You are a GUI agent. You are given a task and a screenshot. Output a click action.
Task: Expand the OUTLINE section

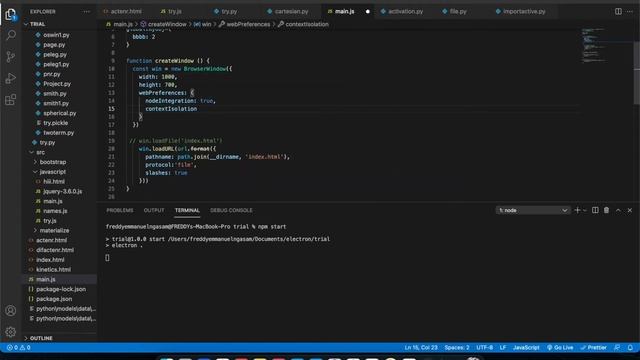[41, 338]
